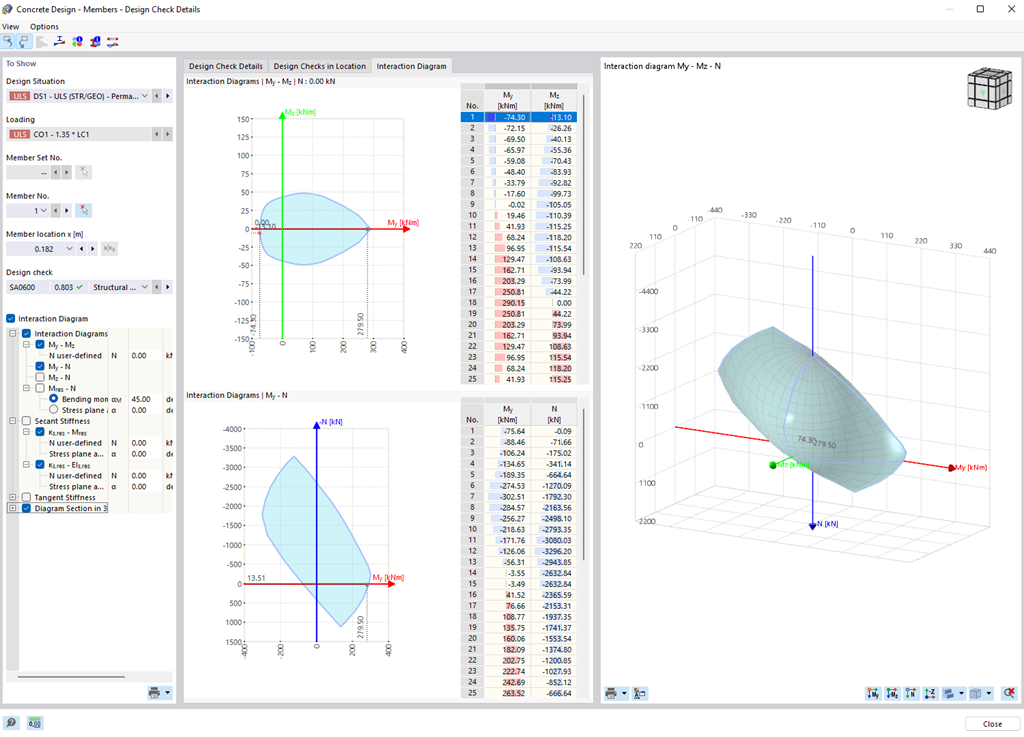Select row 1 in the My-Mz results table
The width and height of the screenshot is (1024, 737).
pos(515,117)
